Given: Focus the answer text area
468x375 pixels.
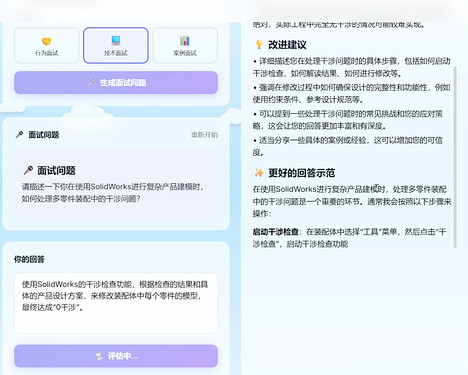Looking at the screenshot, I should tap(116, 303).
